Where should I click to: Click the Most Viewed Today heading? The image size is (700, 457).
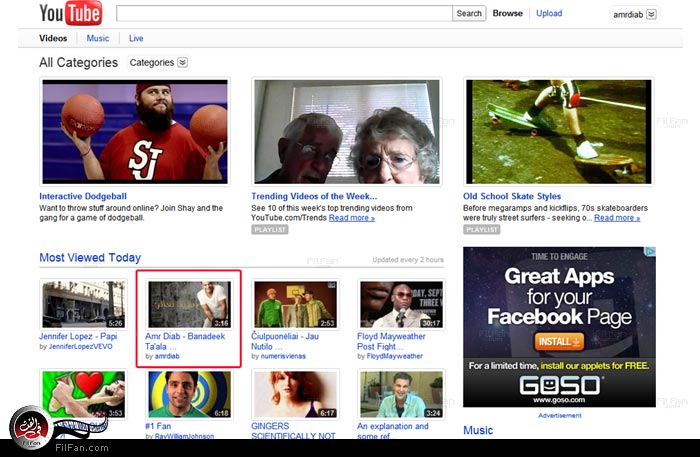(90, 258)
